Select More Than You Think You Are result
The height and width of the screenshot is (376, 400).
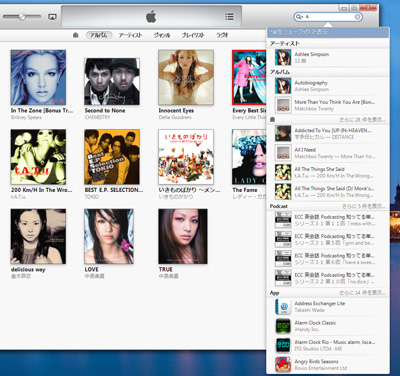tap(328, 105)
